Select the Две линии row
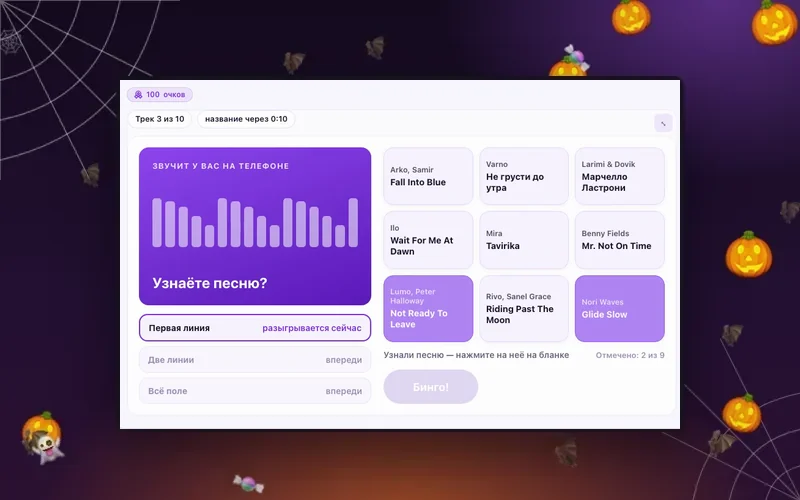 [x=255, y=360]
